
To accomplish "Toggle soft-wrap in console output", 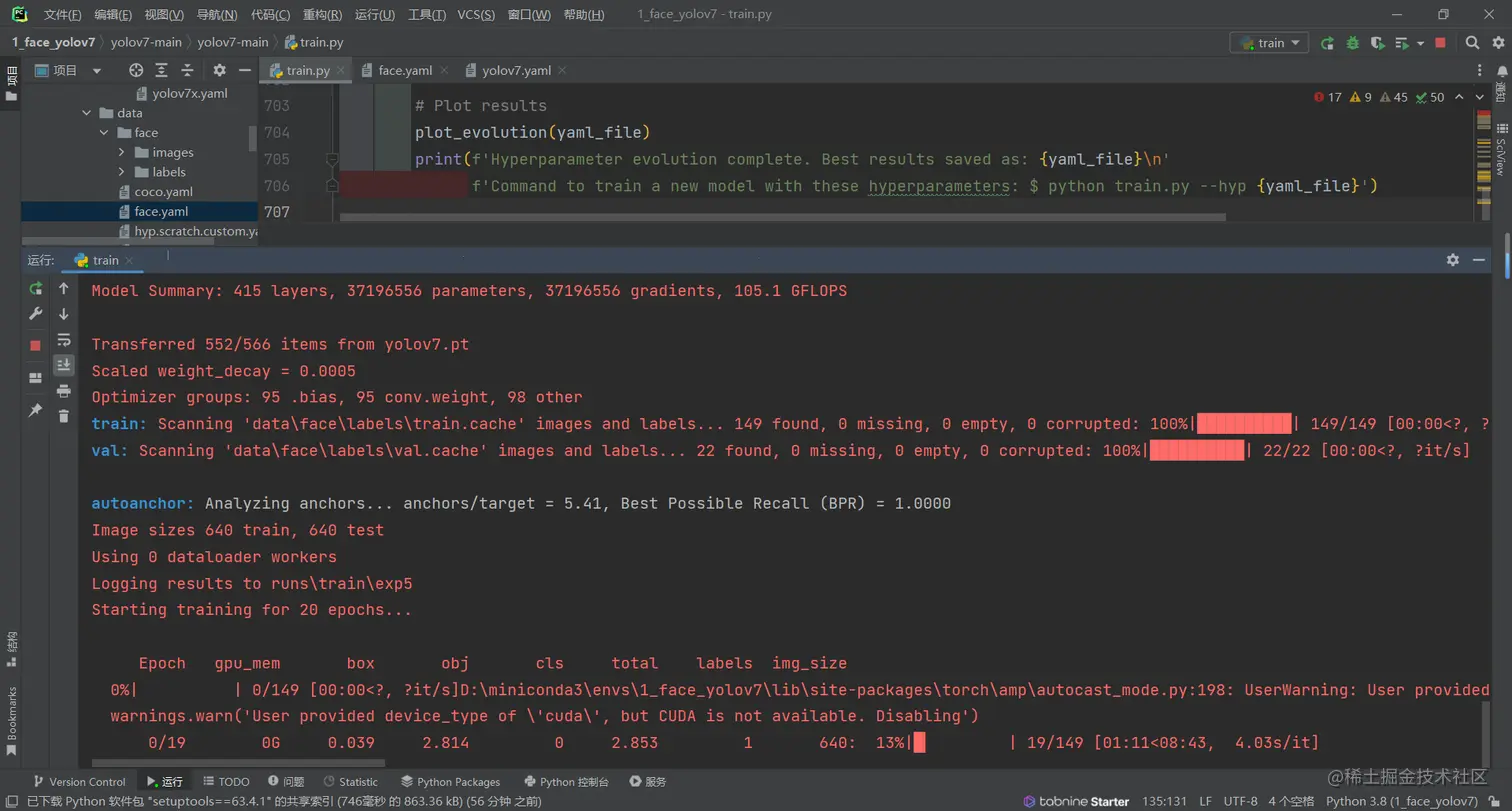I will 64,340.
